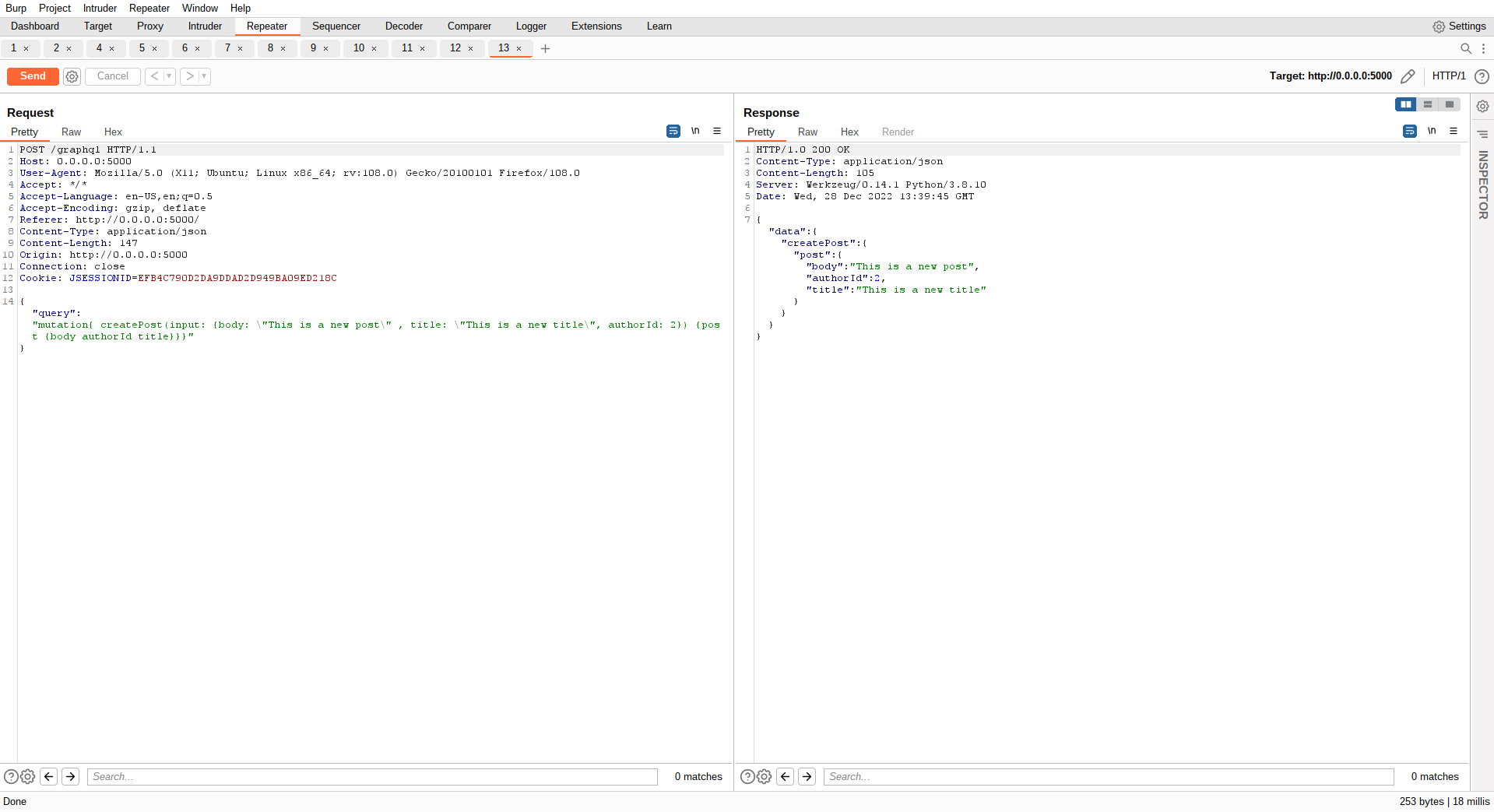
Task: Open the Request panel hamburger menu
Action: click(717, 131)
